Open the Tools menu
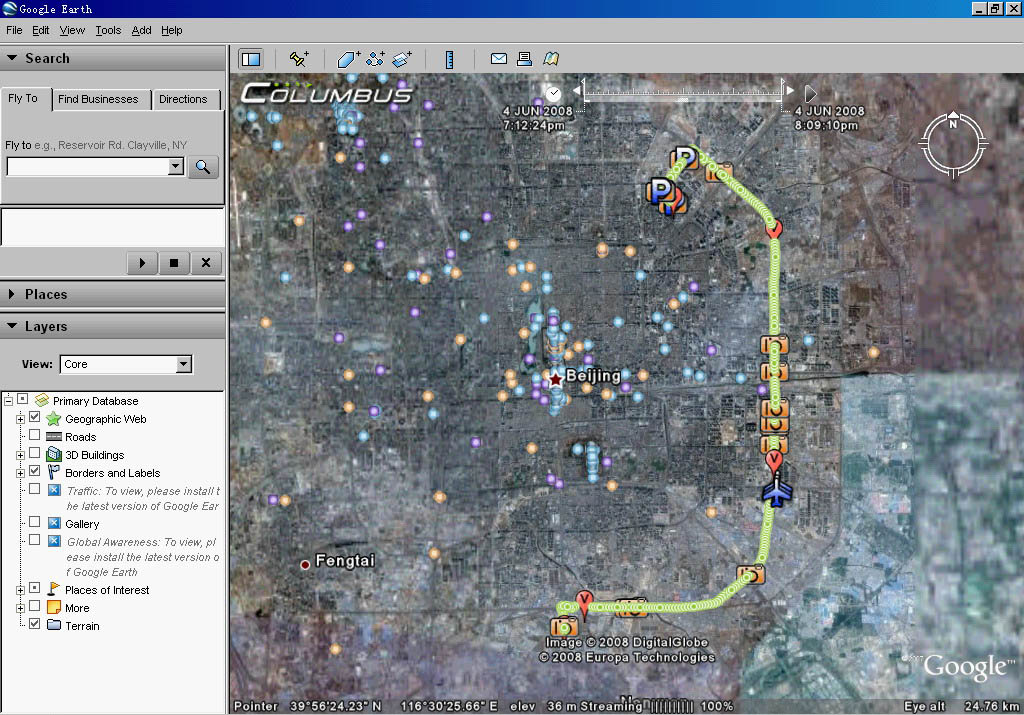This screenshot has height=715, width=1024. tap(108, 30)
